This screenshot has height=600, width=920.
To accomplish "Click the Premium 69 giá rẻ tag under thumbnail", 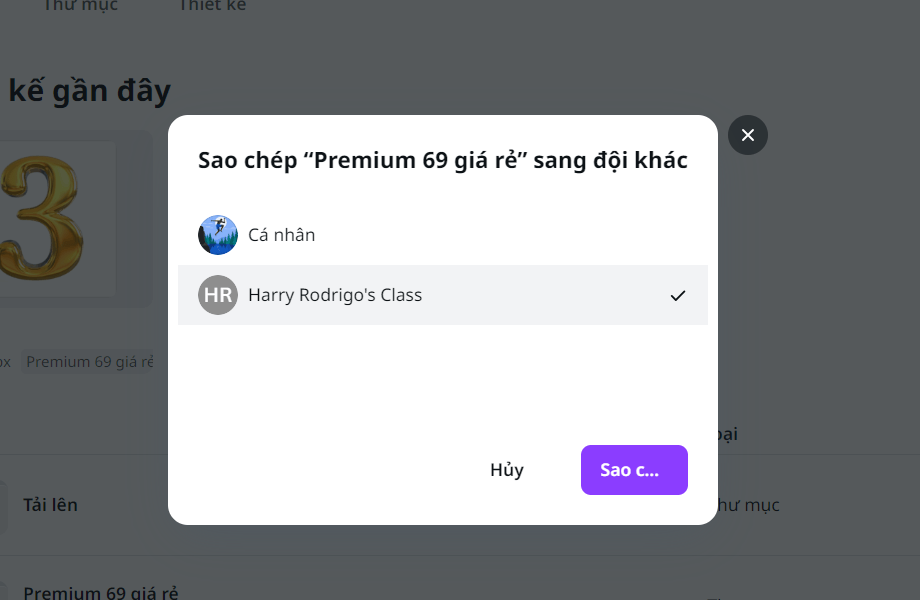I will pyautogui.click(x=89, y=362).
